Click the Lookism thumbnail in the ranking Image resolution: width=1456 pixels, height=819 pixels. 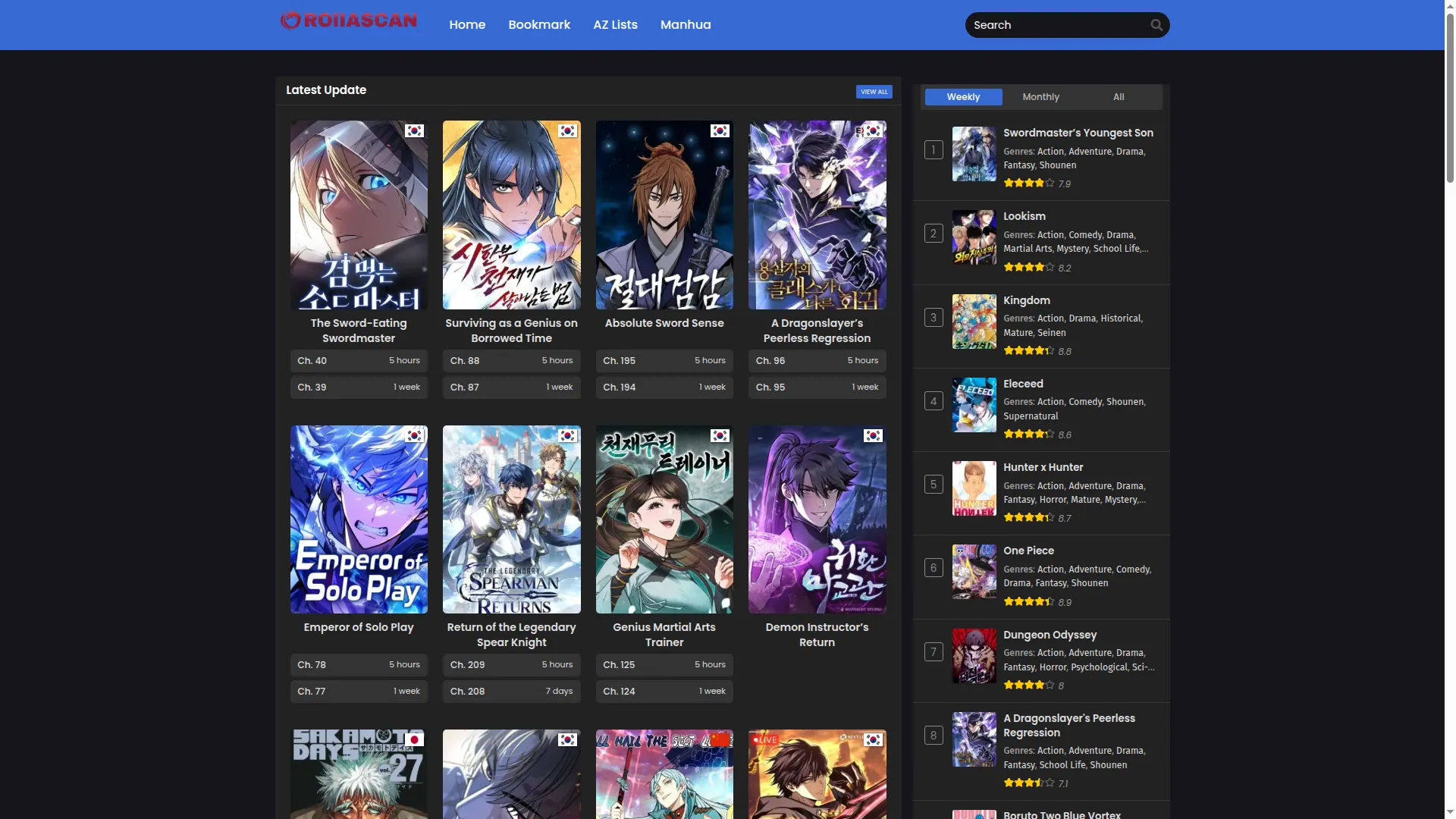coord(974,237)
